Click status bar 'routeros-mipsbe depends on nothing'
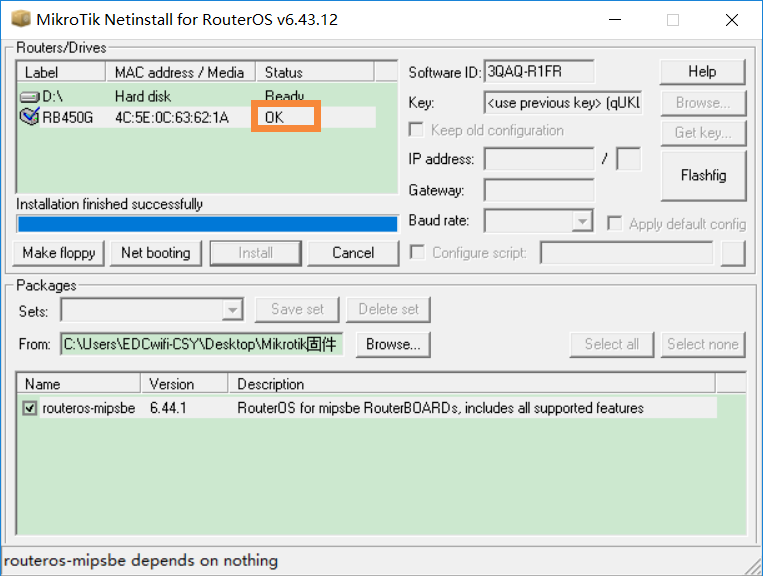 coord(141,560)
